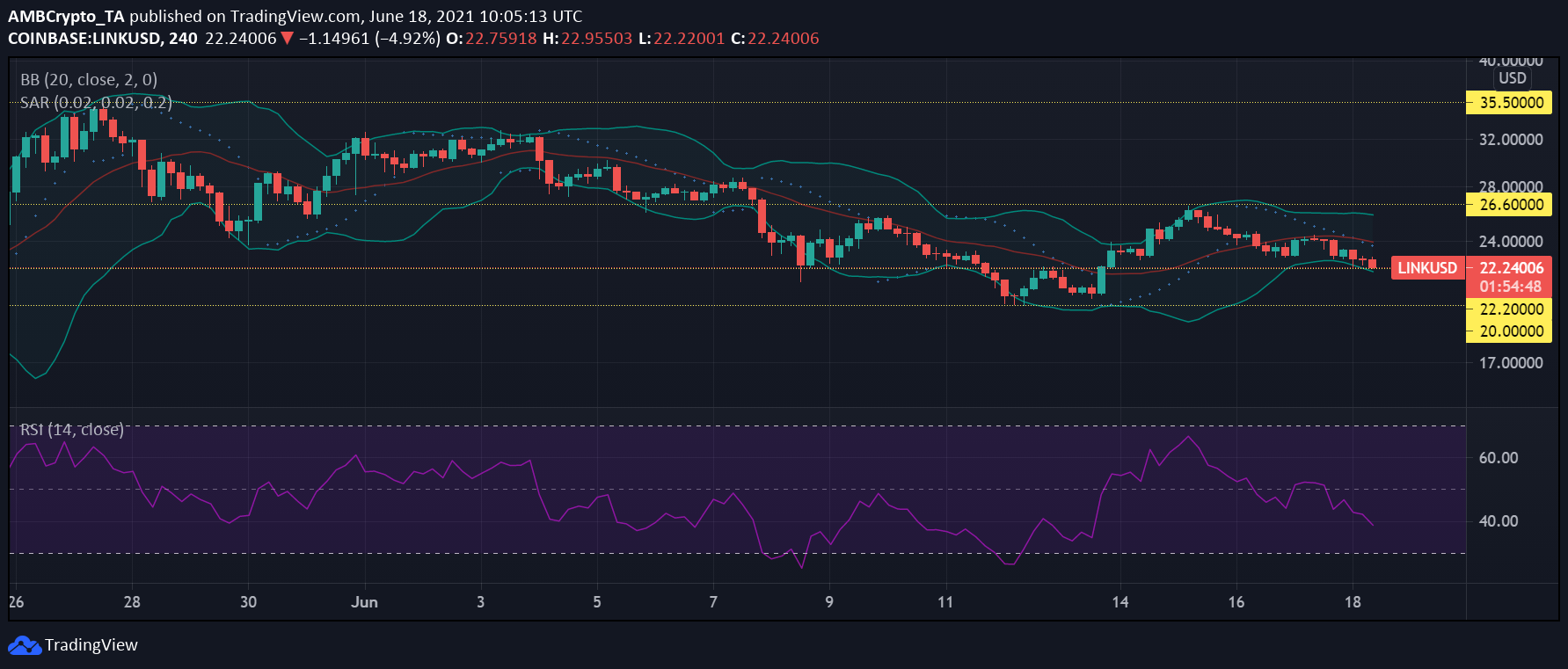The width and height of the screenshot is (1568, 669).
Task: Select the SAR (0.02, 0.02, 0.2) indicator label
Action: pos(96,103)
